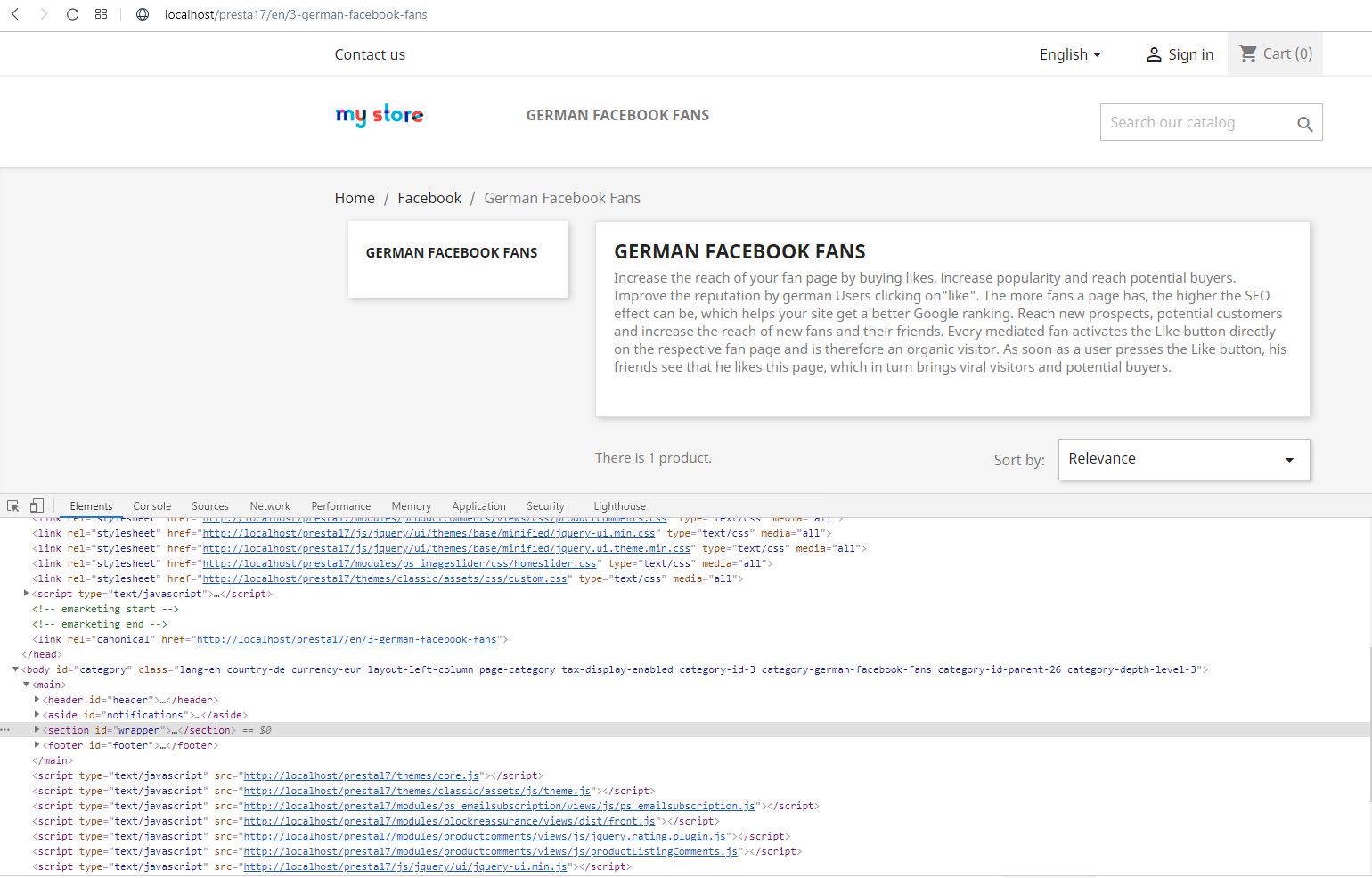Open the blockreassurance front.js script link
Screen dimensions: 1372x878
coord(450,821)
